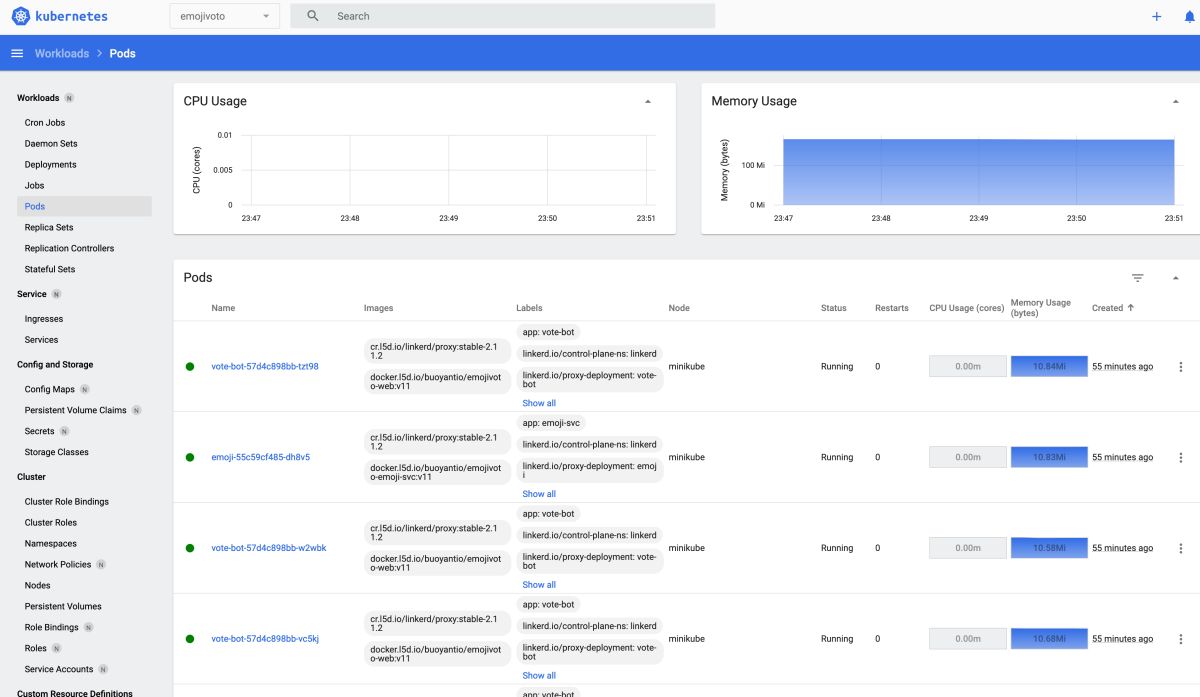Click 10.84Mi memory bar of vote-bot-tzt98
Screen dimensions: 1200x697
coord(1049,367)
